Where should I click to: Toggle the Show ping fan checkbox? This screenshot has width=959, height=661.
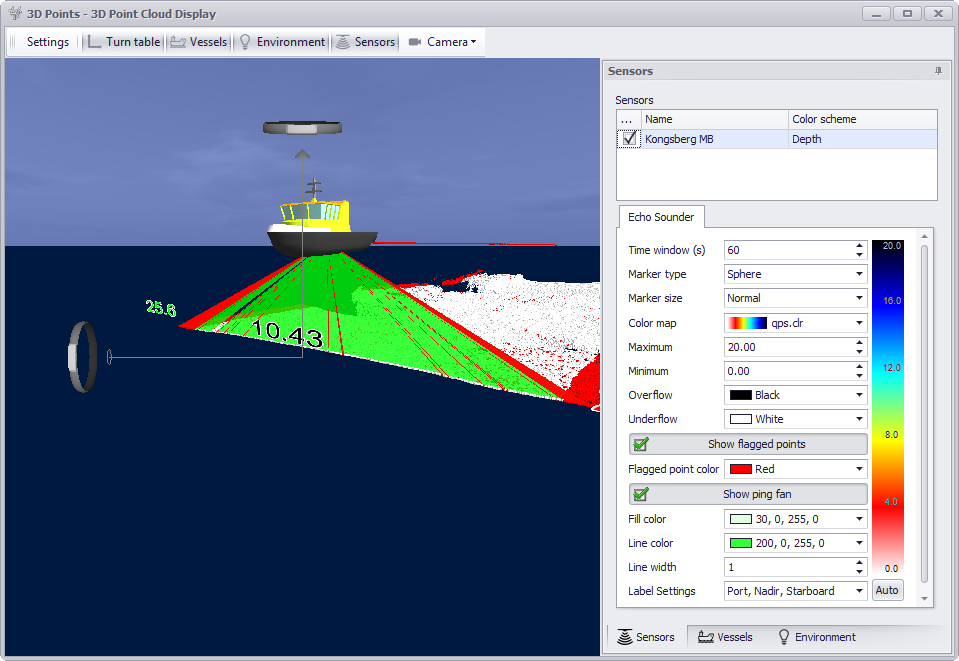(x=641, y=494)
